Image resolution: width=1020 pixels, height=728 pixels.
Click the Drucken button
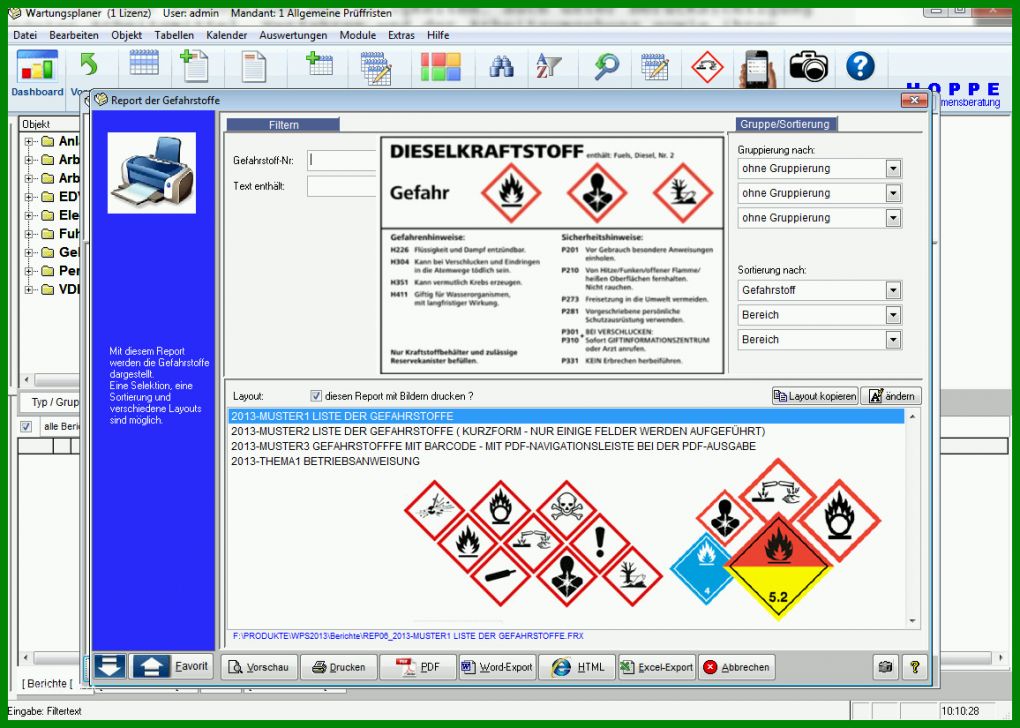[x=339, y=667]
